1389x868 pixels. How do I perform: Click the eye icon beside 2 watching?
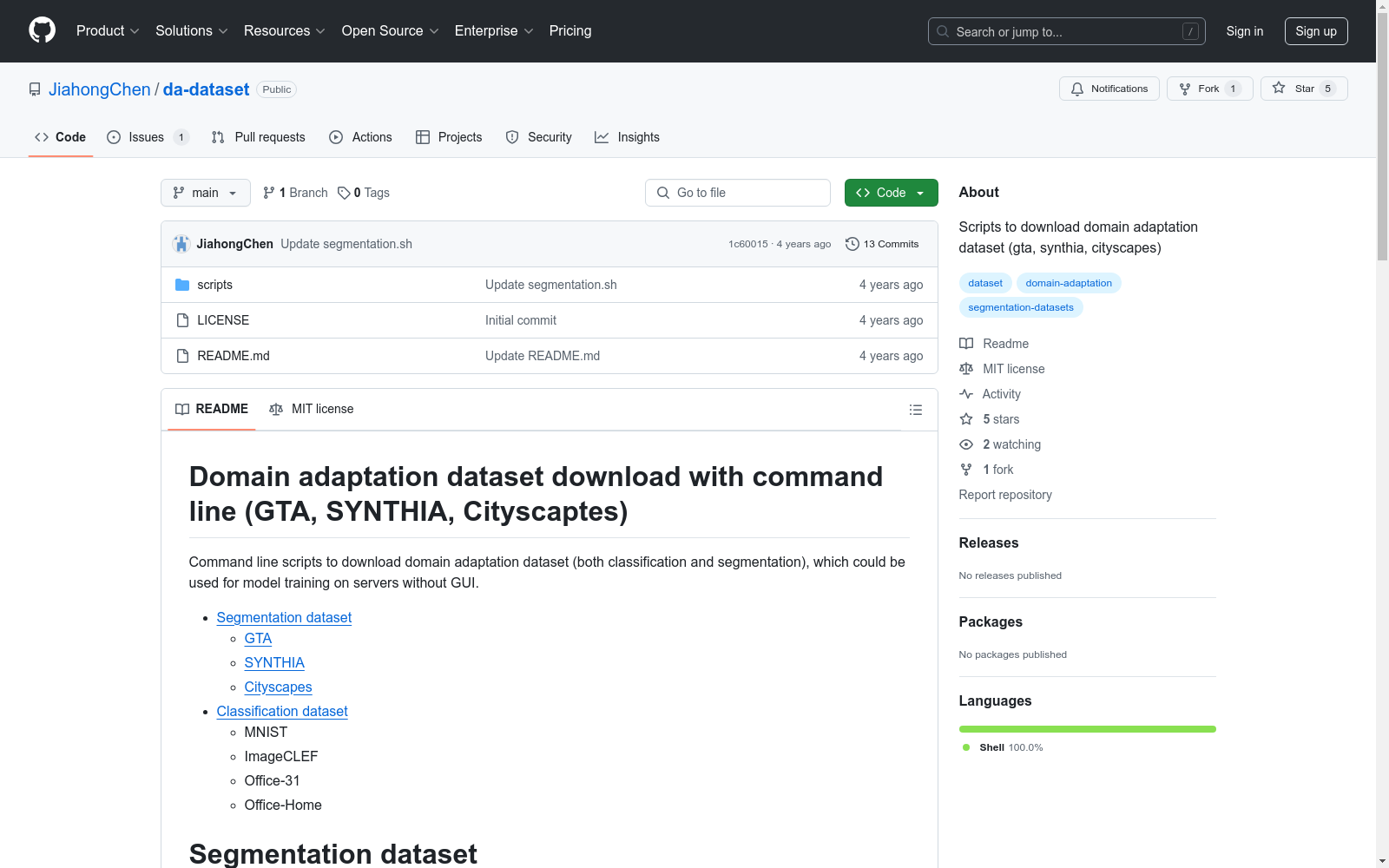[966, 444]
